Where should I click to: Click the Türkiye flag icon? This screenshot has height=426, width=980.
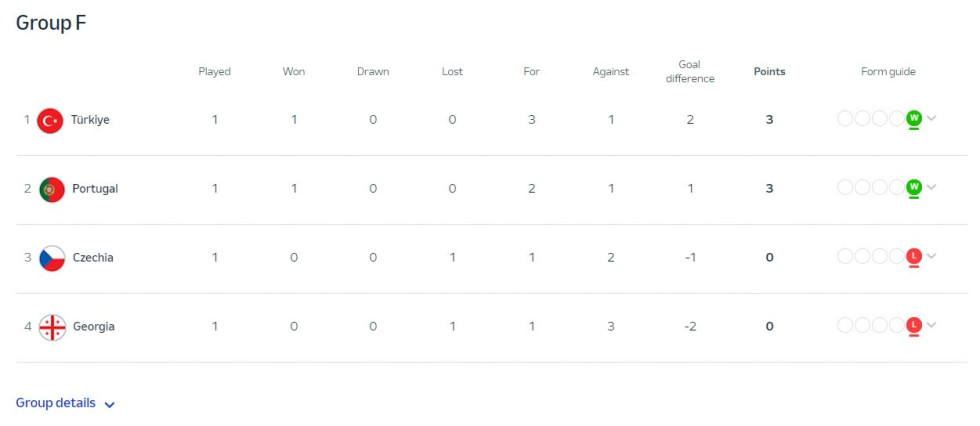click(50, 121)
